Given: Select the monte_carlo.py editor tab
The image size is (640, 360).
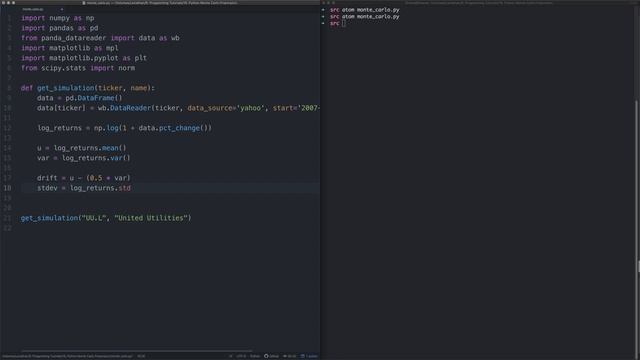Looking at the screenshot, I should pyautogui.click(x=33, y=9).
